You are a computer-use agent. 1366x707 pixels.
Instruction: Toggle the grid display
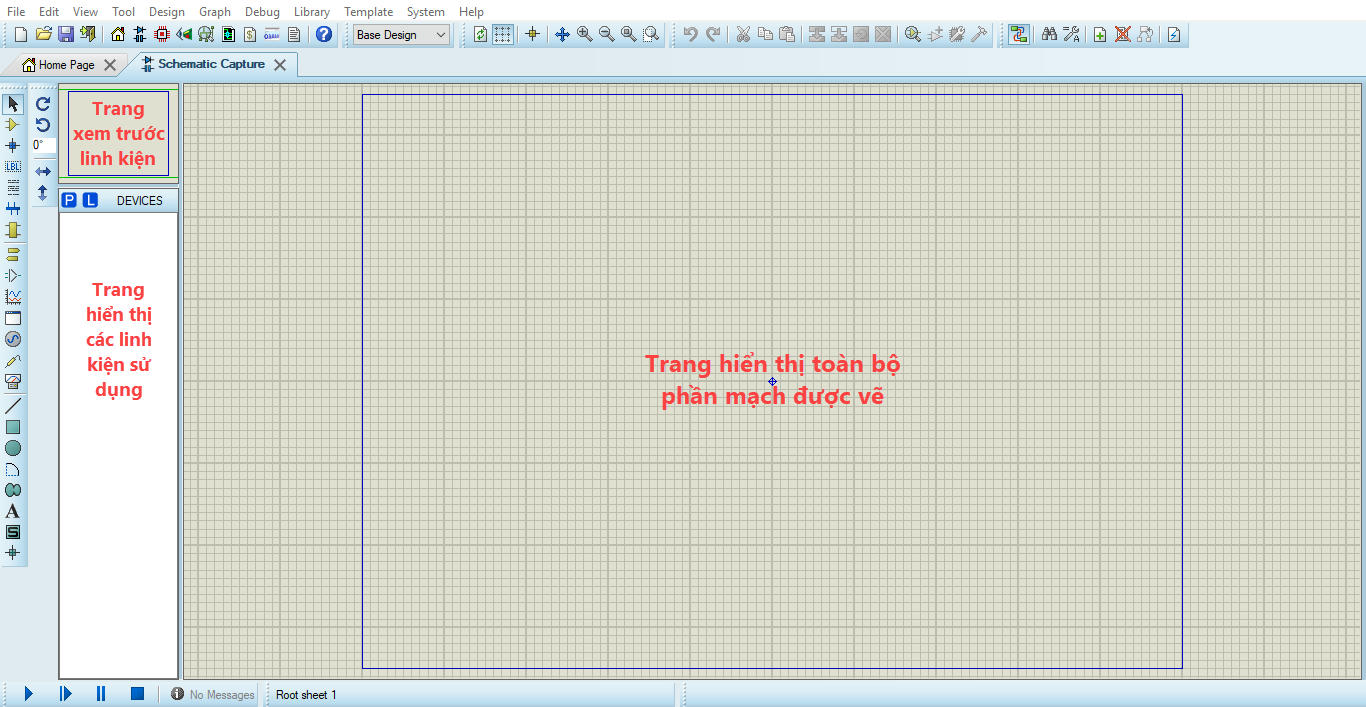coord(502,35)
